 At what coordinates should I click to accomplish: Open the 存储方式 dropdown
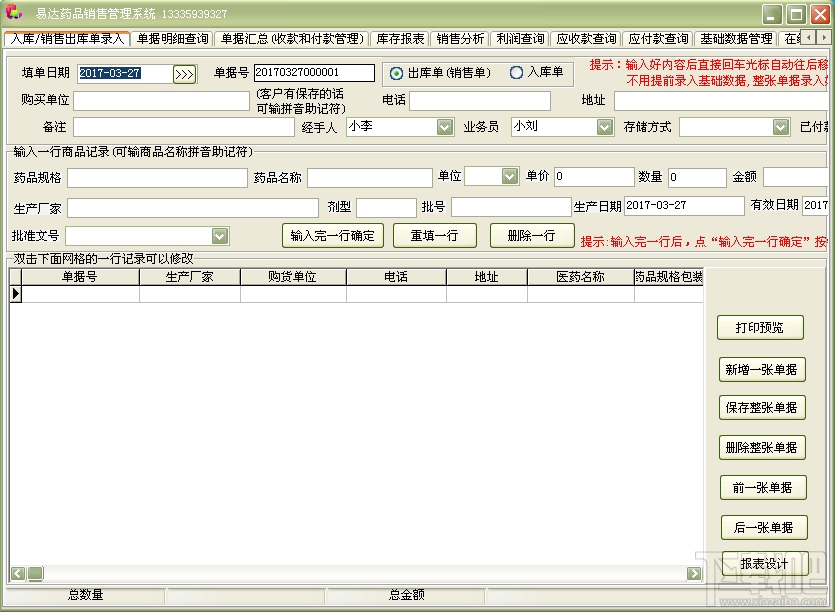point(780,127)
